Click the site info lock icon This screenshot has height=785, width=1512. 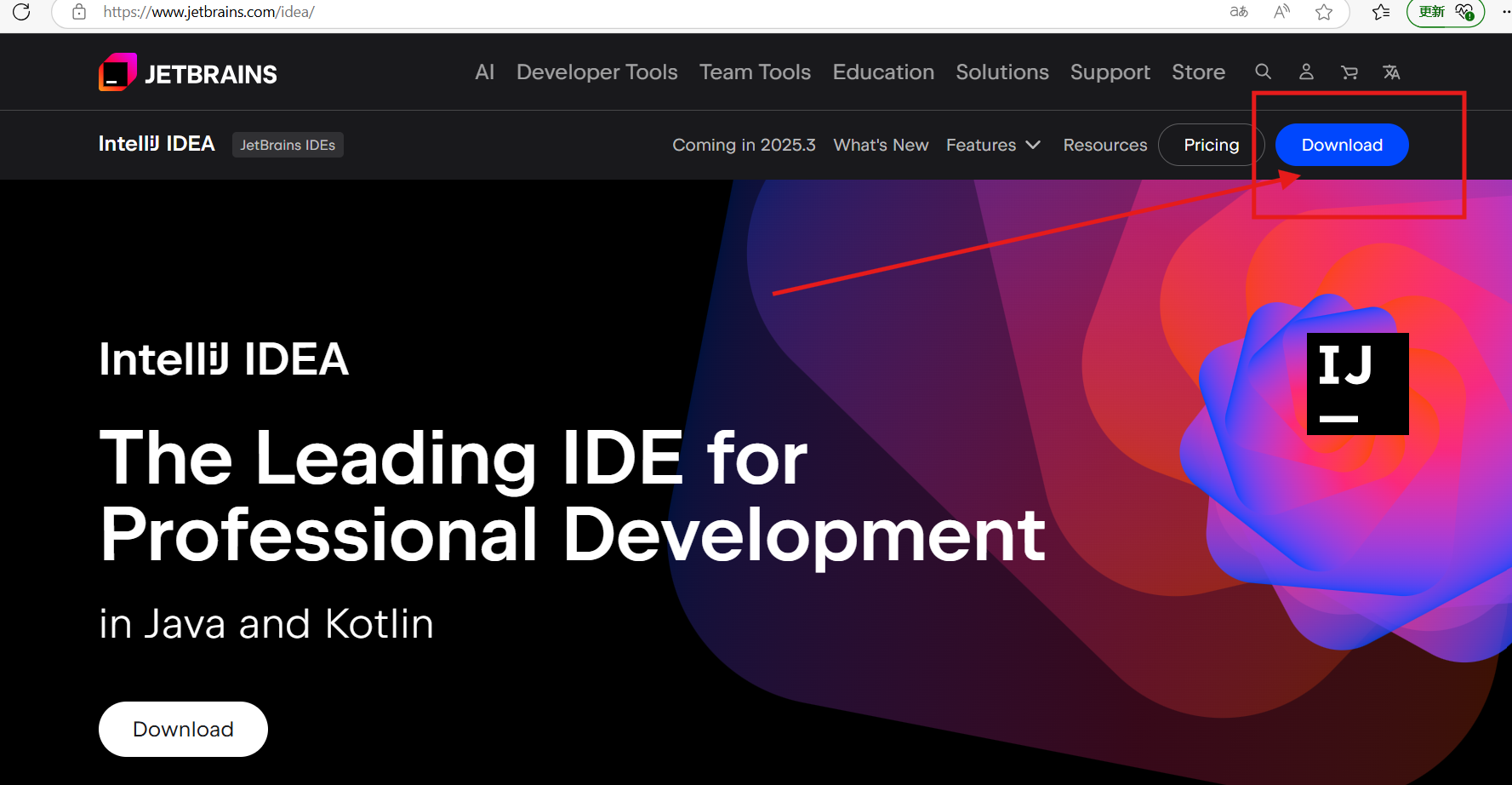click(79, 12)
